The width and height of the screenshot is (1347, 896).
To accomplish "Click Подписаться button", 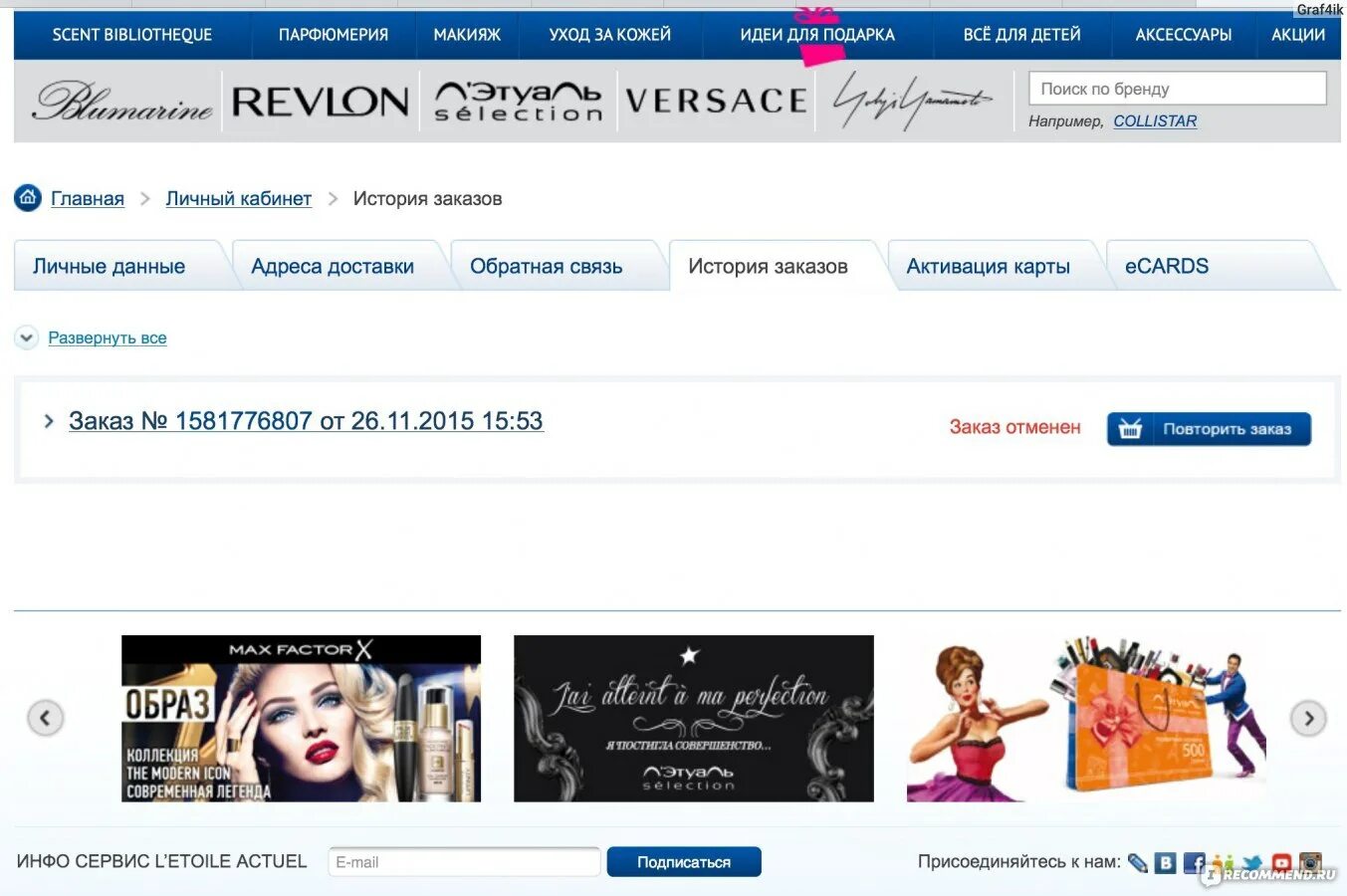I will [684, 862].
